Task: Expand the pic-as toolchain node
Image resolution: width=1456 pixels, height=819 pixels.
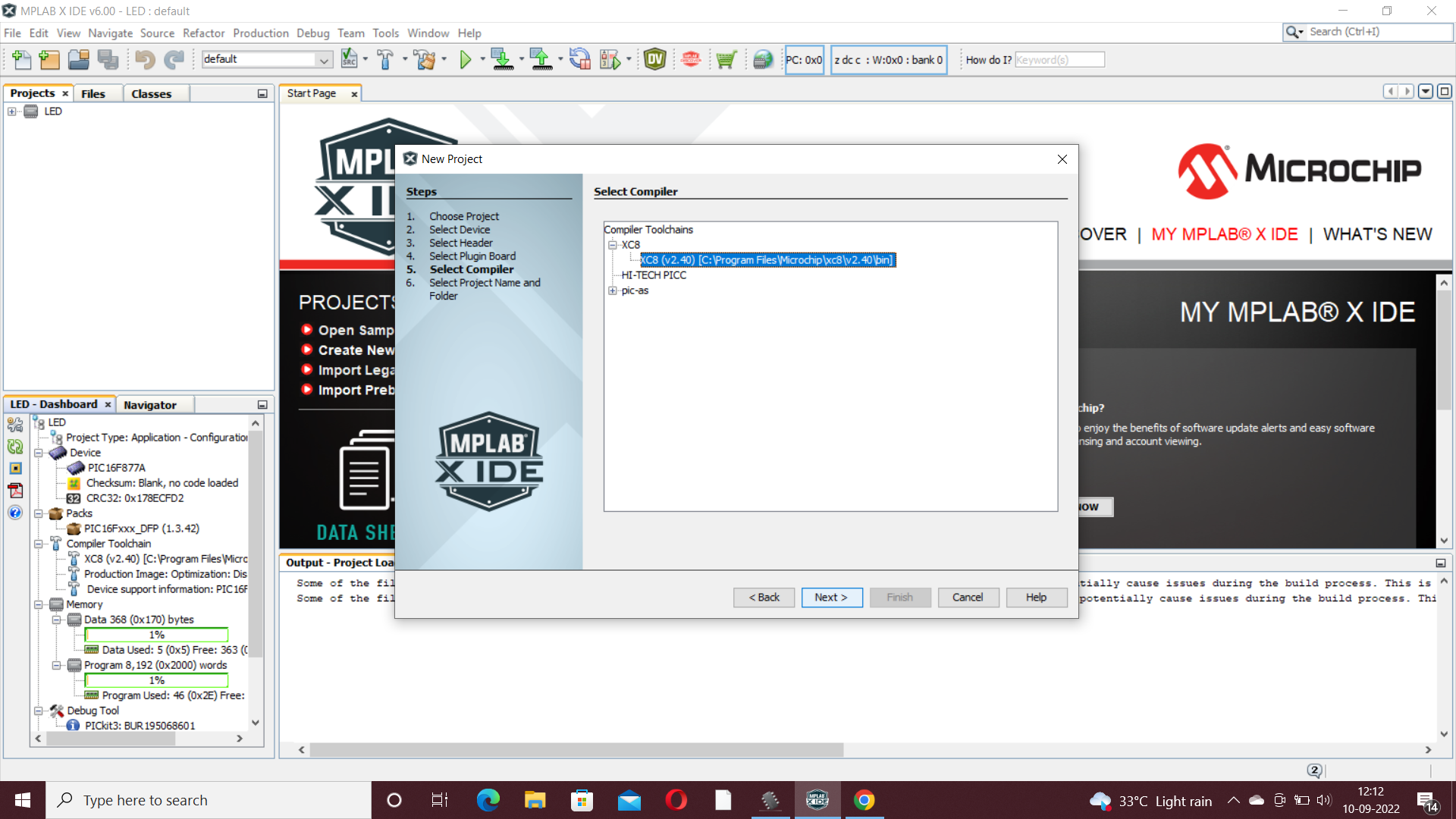Action: (x=613, y=290)
